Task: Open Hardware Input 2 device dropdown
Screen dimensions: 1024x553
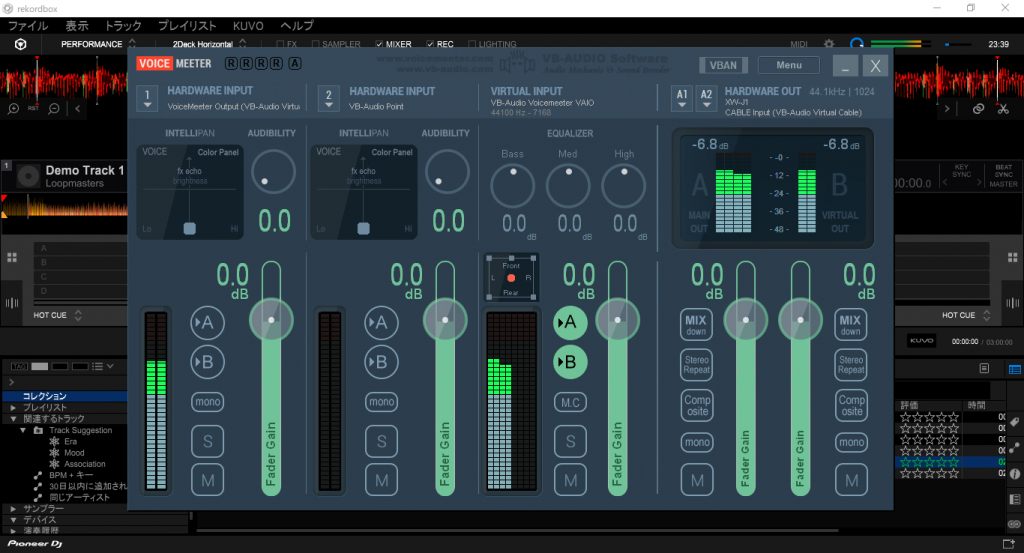Action: coord(329,99)
